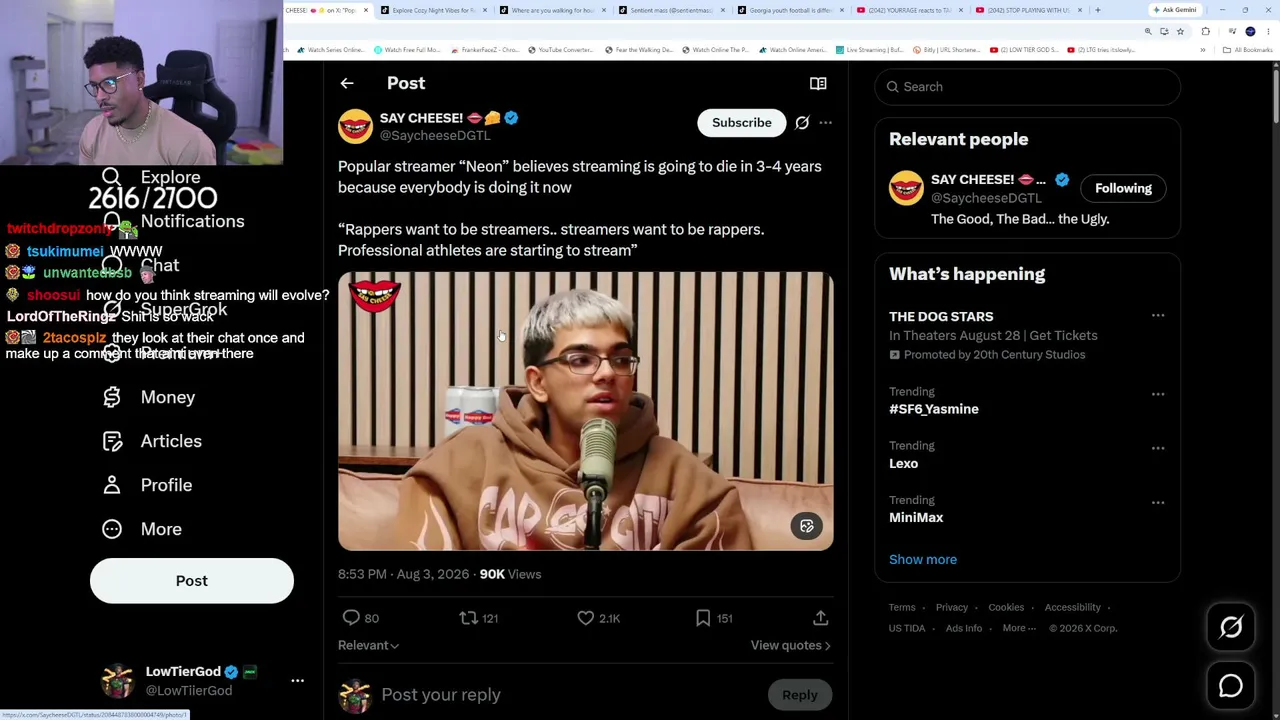1280x720 pixels.
Task: Open the messages chat bubble at bottom right
Action: click(1231, 686)
